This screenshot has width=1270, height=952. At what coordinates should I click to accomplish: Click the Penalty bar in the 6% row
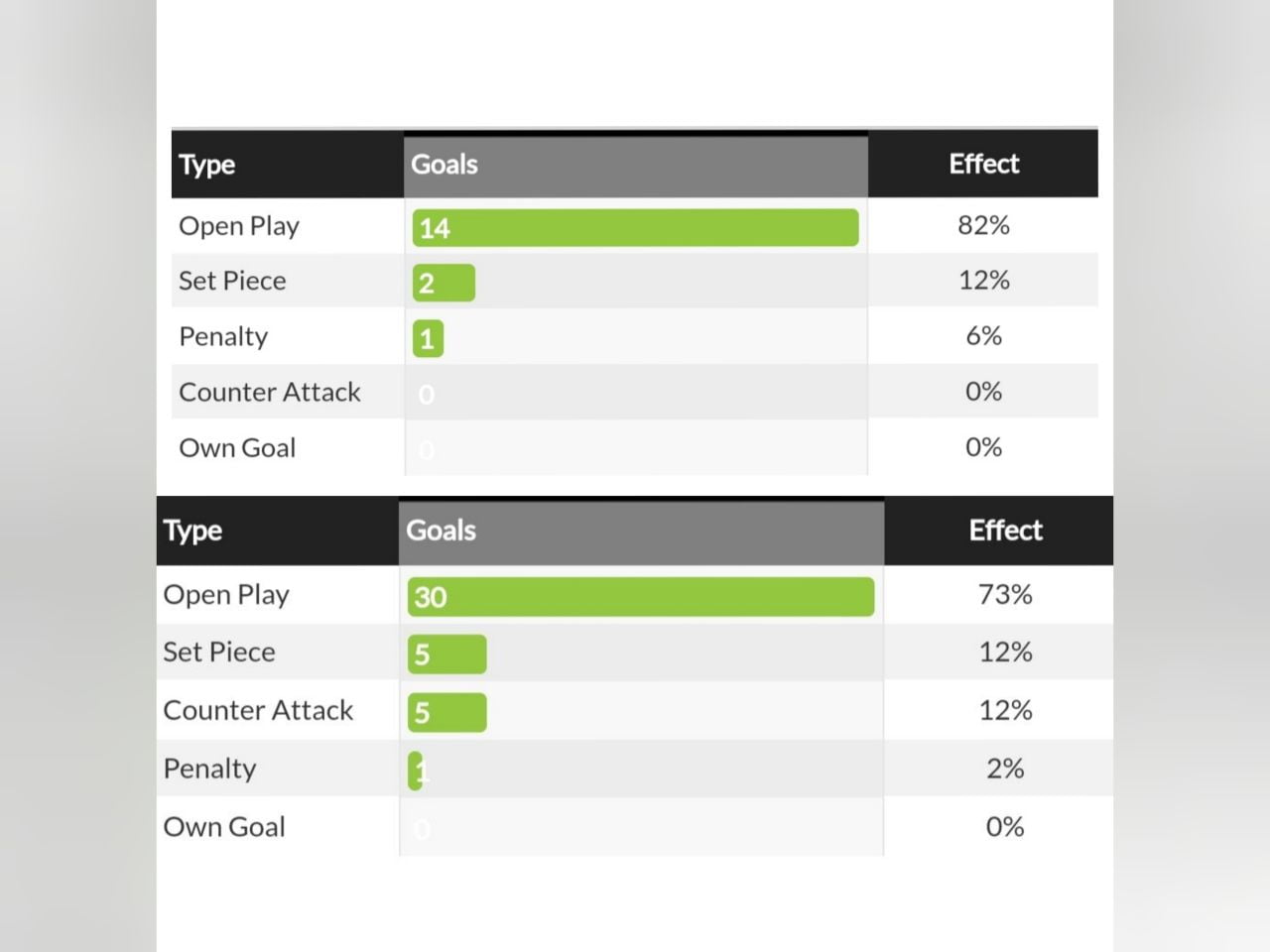coord(428,339)
